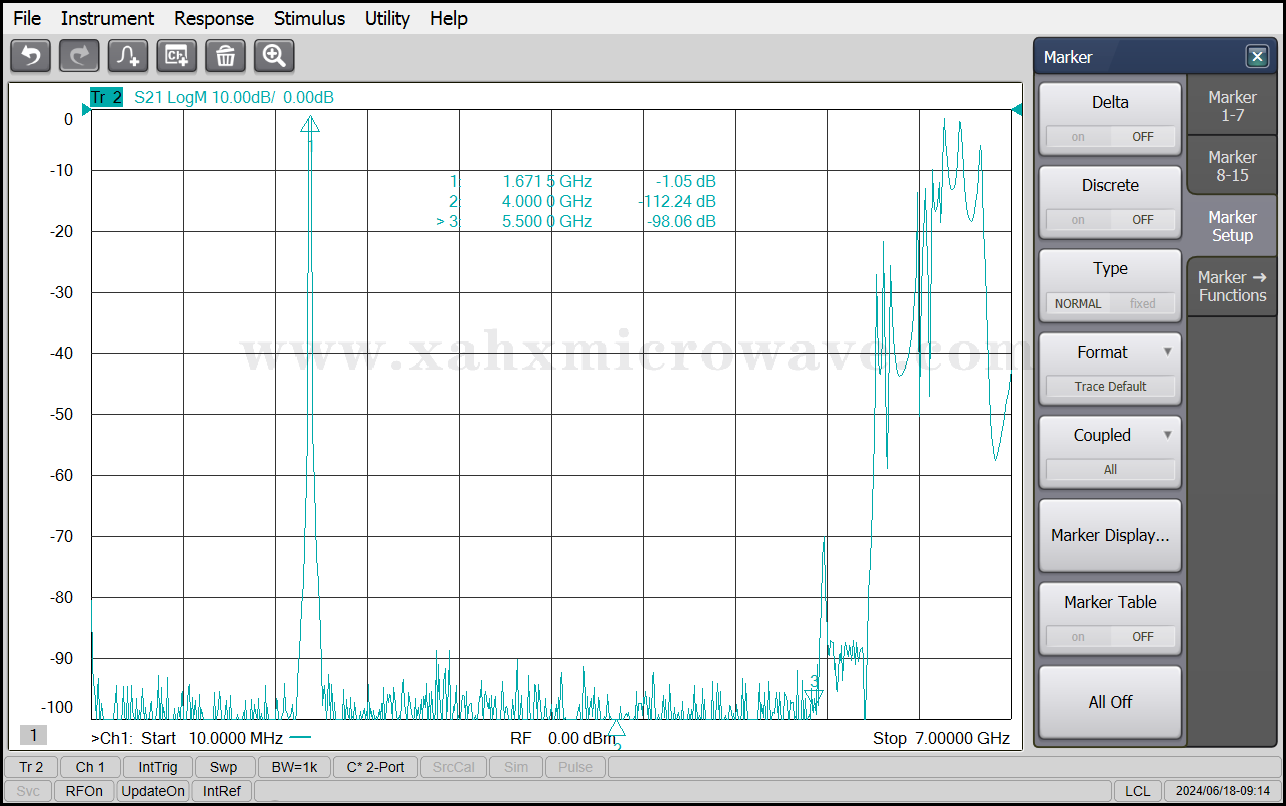The height and width of the screenshot is (806, 1286).
Task: Click the Redo arrow toolbar icon
Action: (x=79, y=56)
